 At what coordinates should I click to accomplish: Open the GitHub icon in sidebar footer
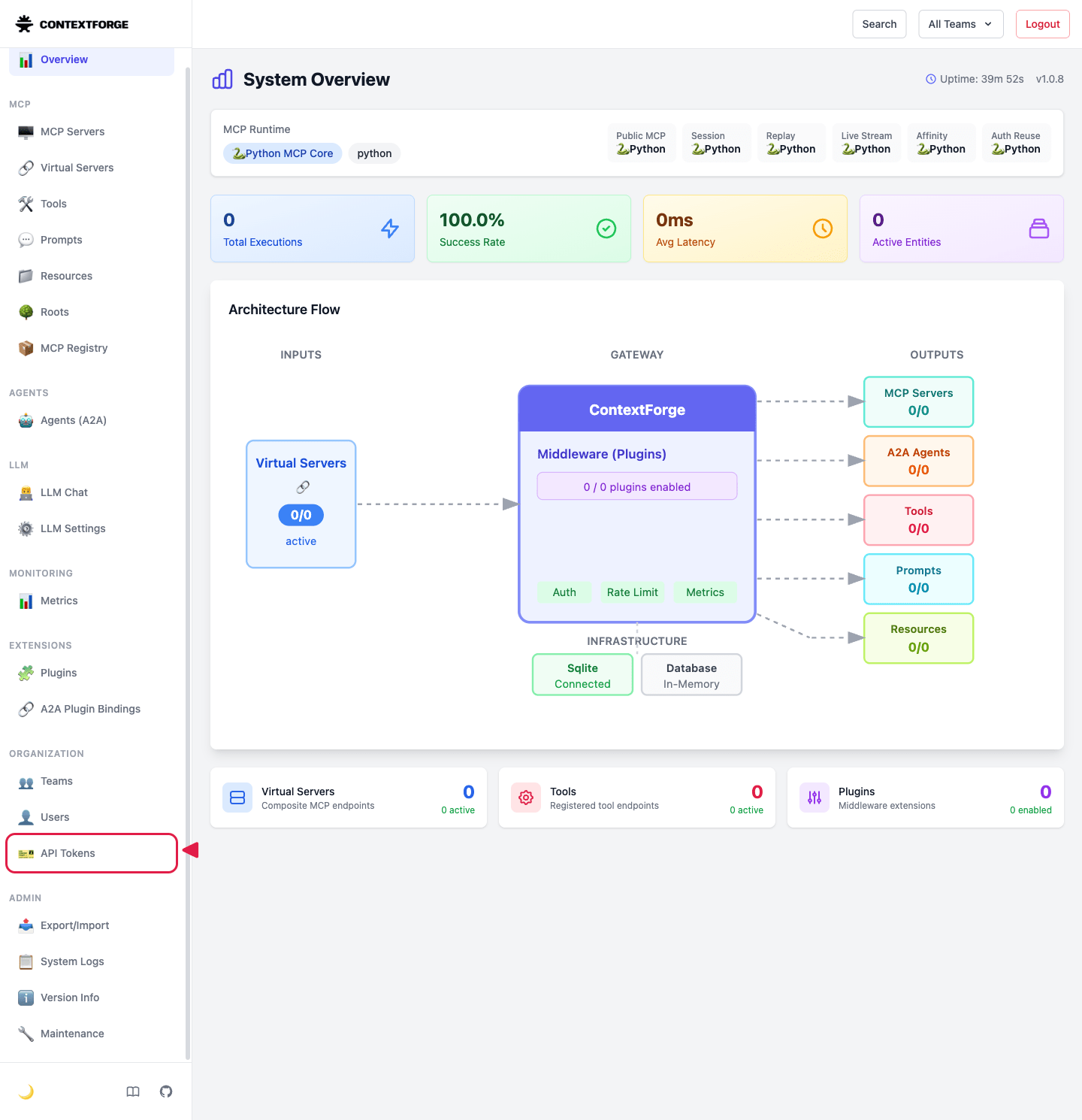(x=166, y=1091)
